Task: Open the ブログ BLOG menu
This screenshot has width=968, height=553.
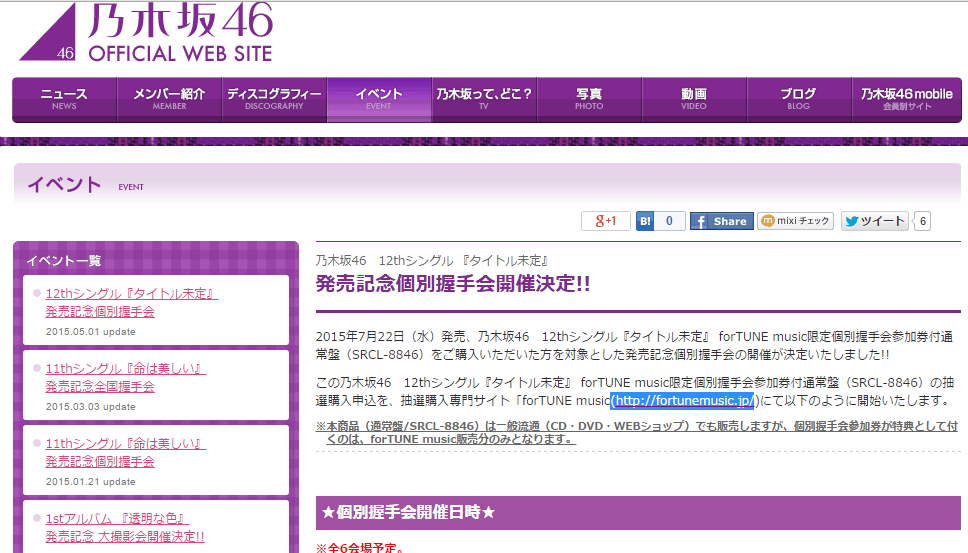Action: [x=799, y=99]
